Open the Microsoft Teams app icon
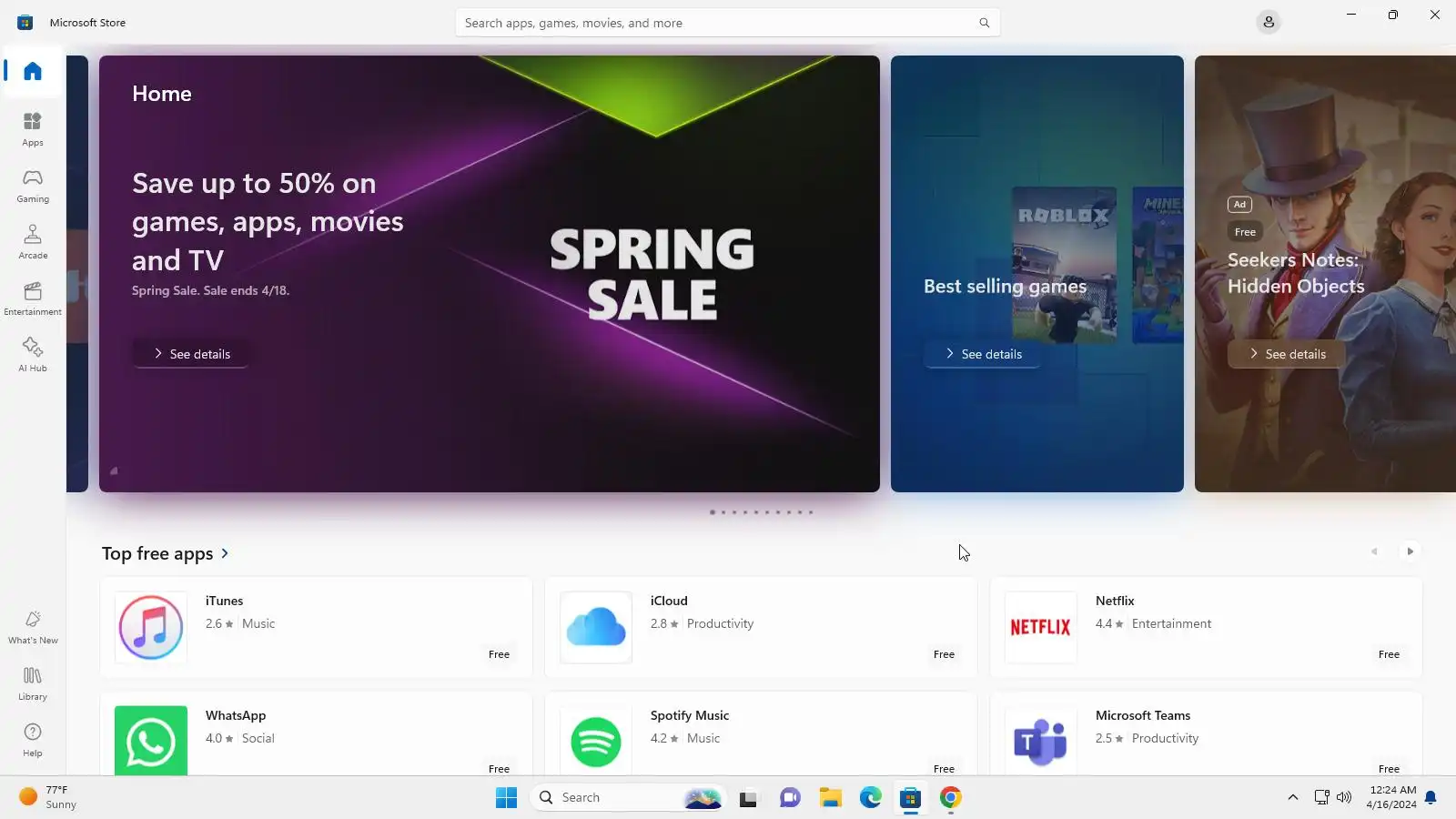This screenshot has height=819, width=1456. (1041, 741)
